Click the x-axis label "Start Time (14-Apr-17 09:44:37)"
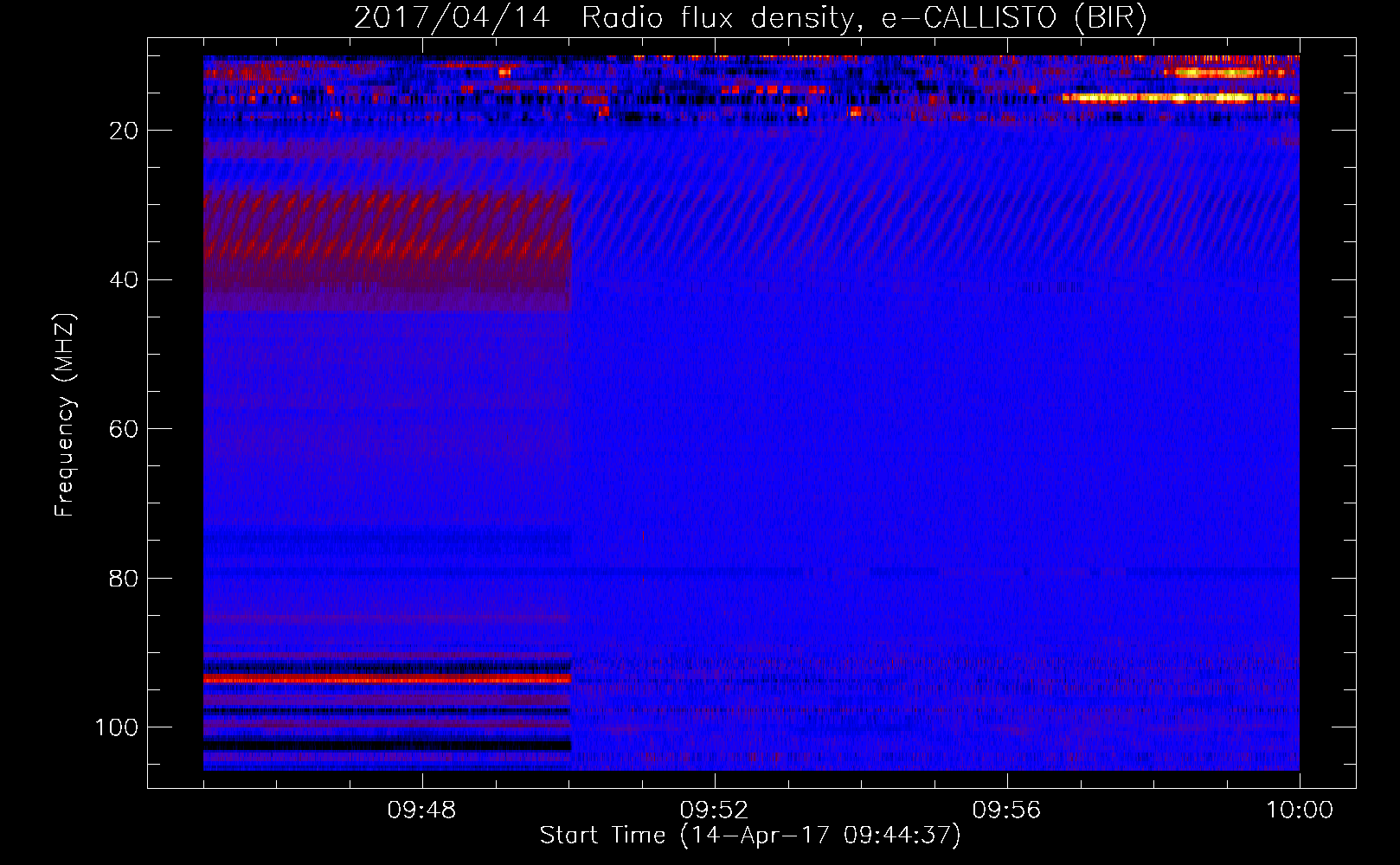 [750, 836]
